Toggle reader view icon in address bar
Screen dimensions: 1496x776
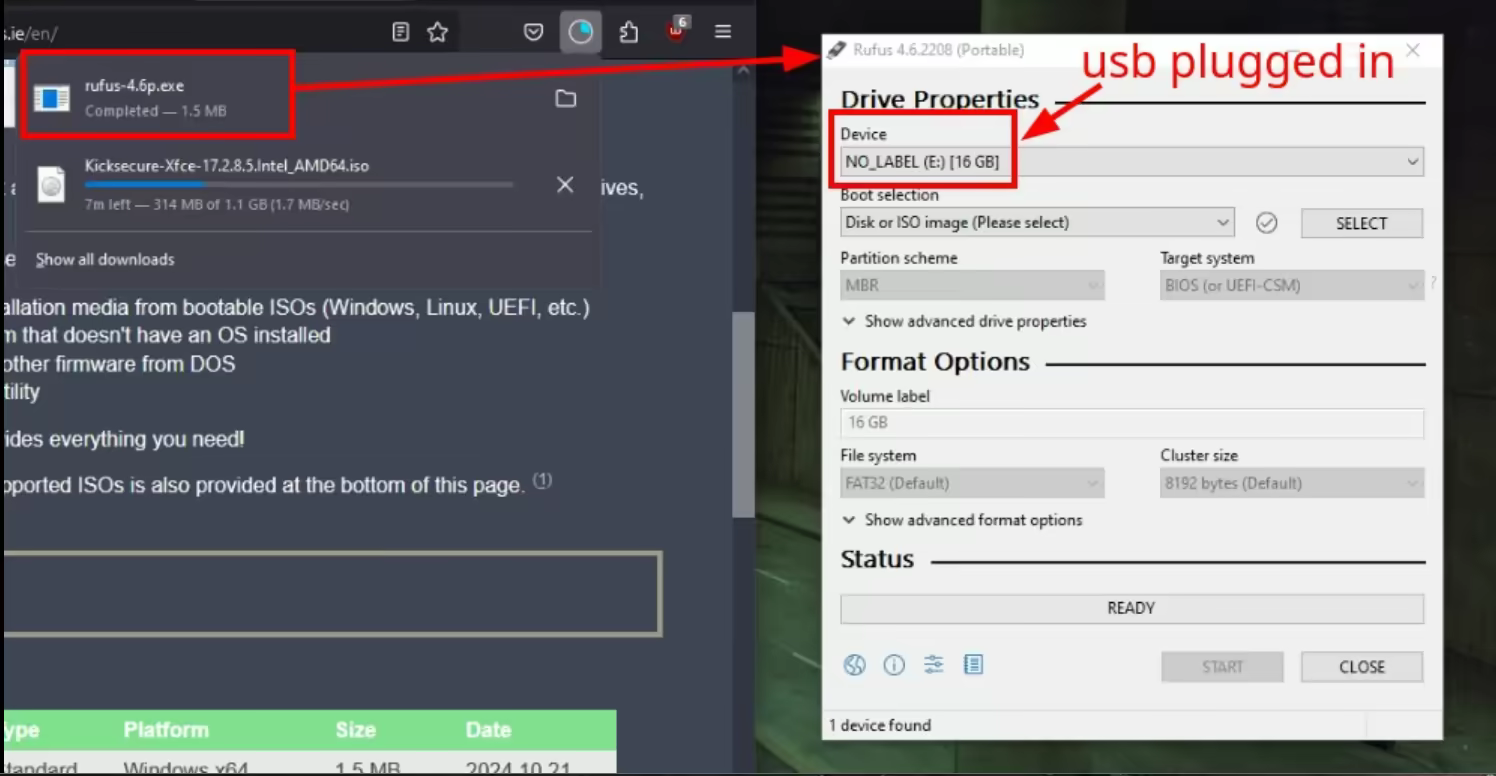pos(401,32)
